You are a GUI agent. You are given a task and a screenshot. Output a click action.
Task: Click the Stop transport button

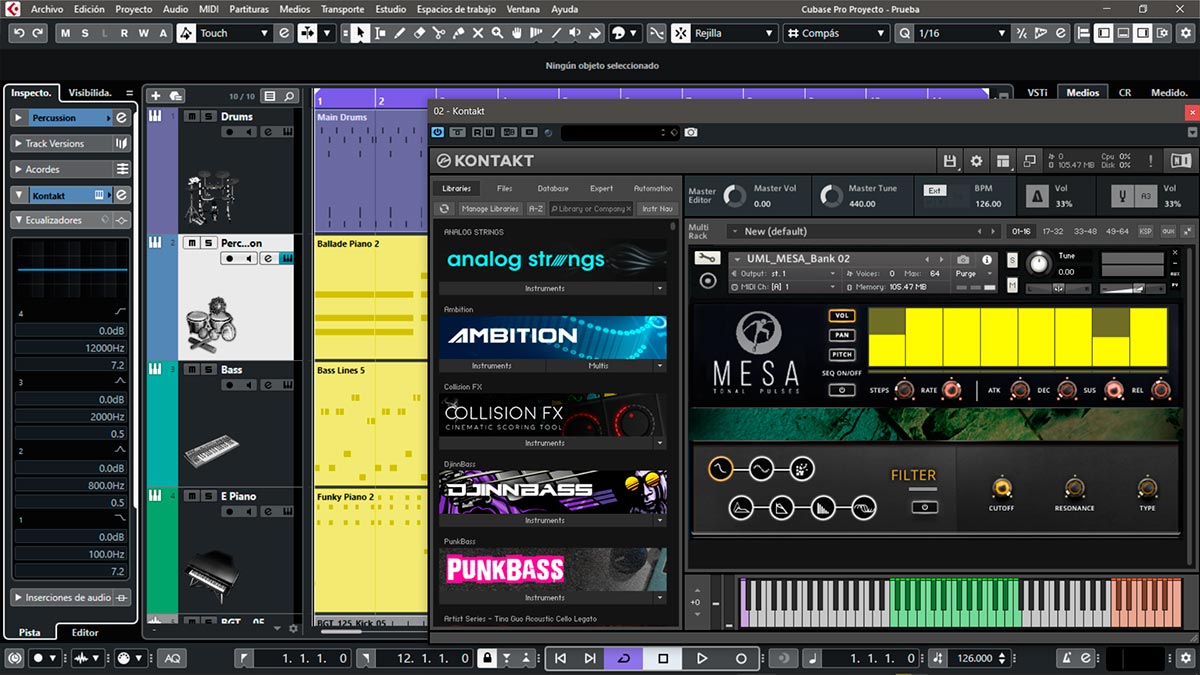click(662, 658)
